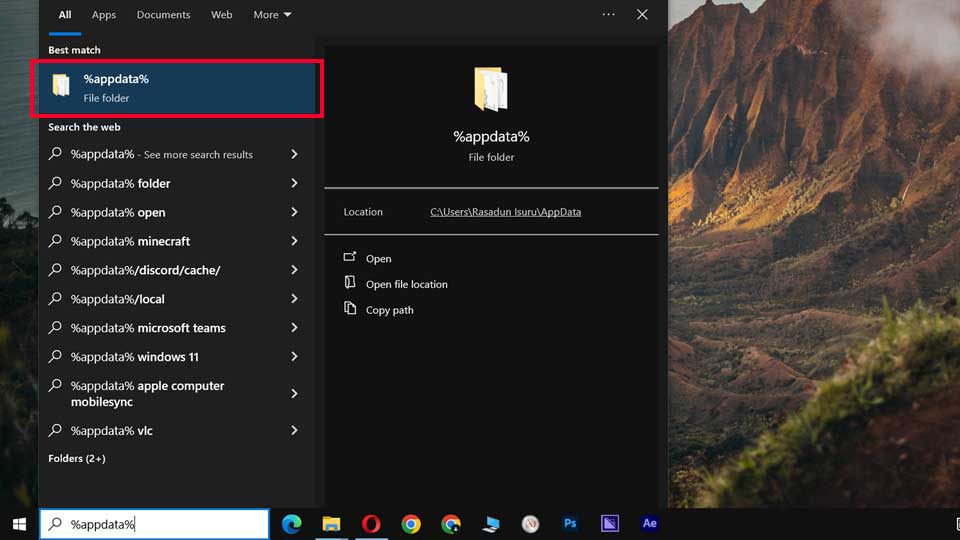960x540 pixels.
Task: Launch Opera browser from the taskbar
Action: click(371, 524)
